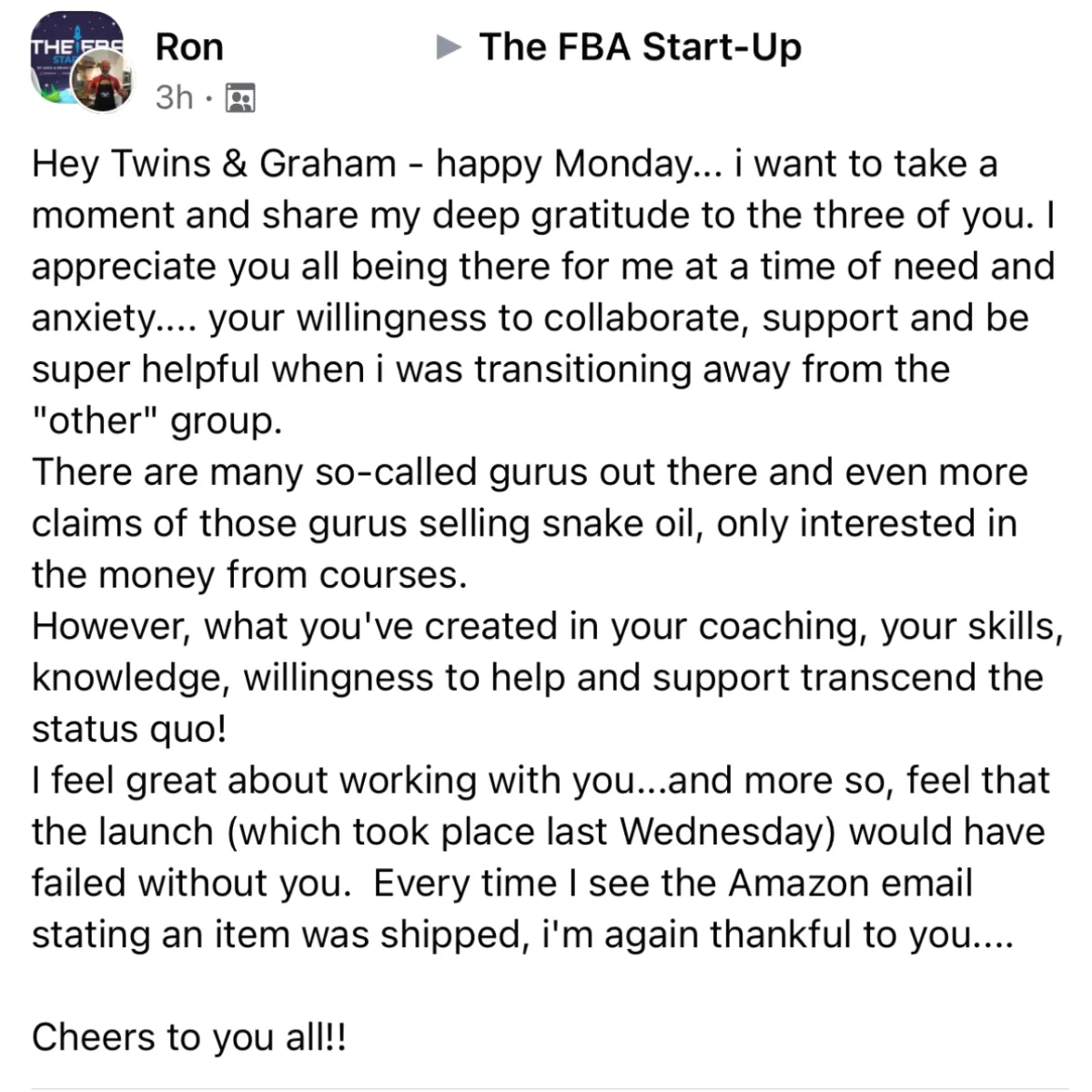
Task: Click the 'Hey Twins & Graham' opening line
Action: point(214,165)
